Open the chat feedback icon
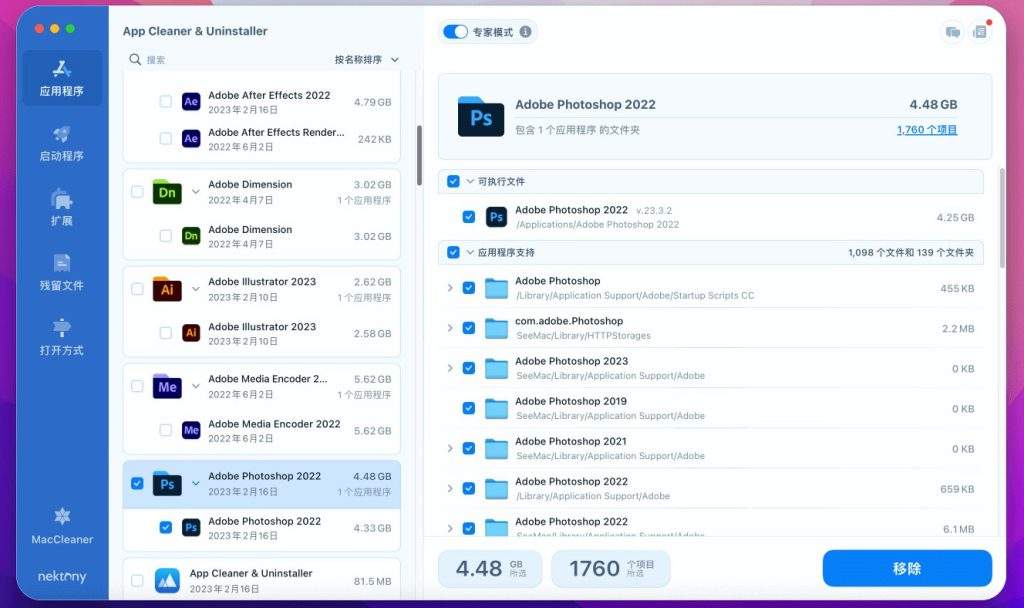 pos(952,32)
